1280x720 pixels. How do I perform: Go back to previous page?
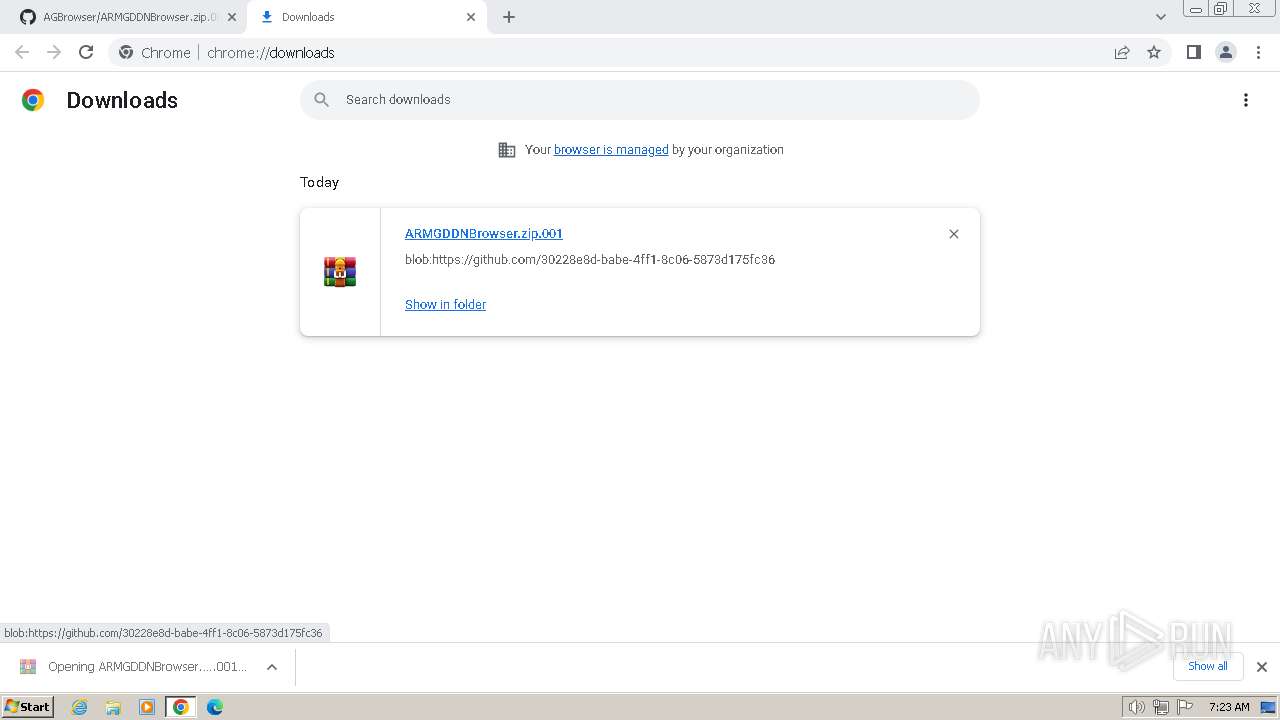pos(22,52)
